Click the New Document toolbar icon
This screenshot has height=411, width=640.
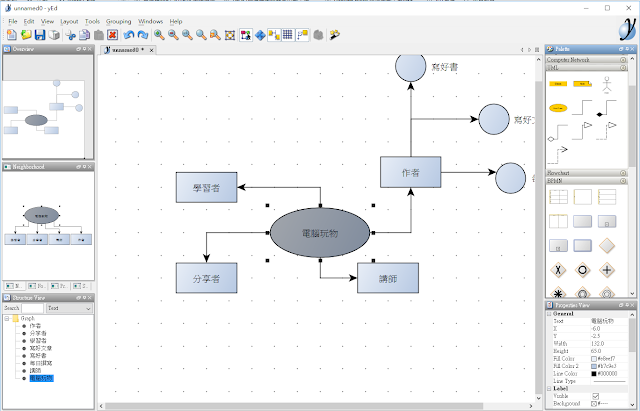[x=12, y=35]
